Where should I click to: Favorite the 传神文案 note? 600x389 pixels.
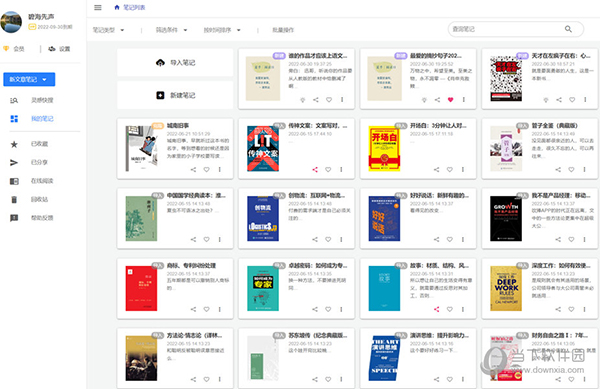click(328, 169)
